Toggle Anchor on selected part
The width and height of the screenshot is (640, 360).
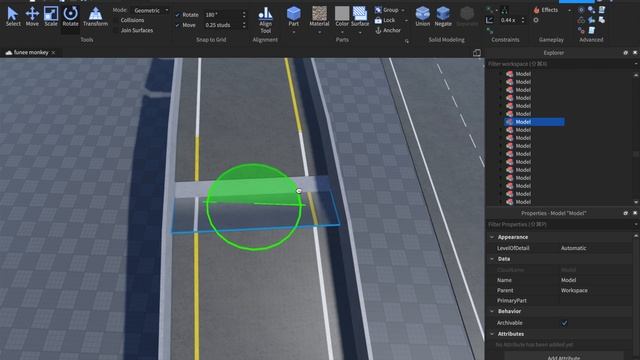387,30
